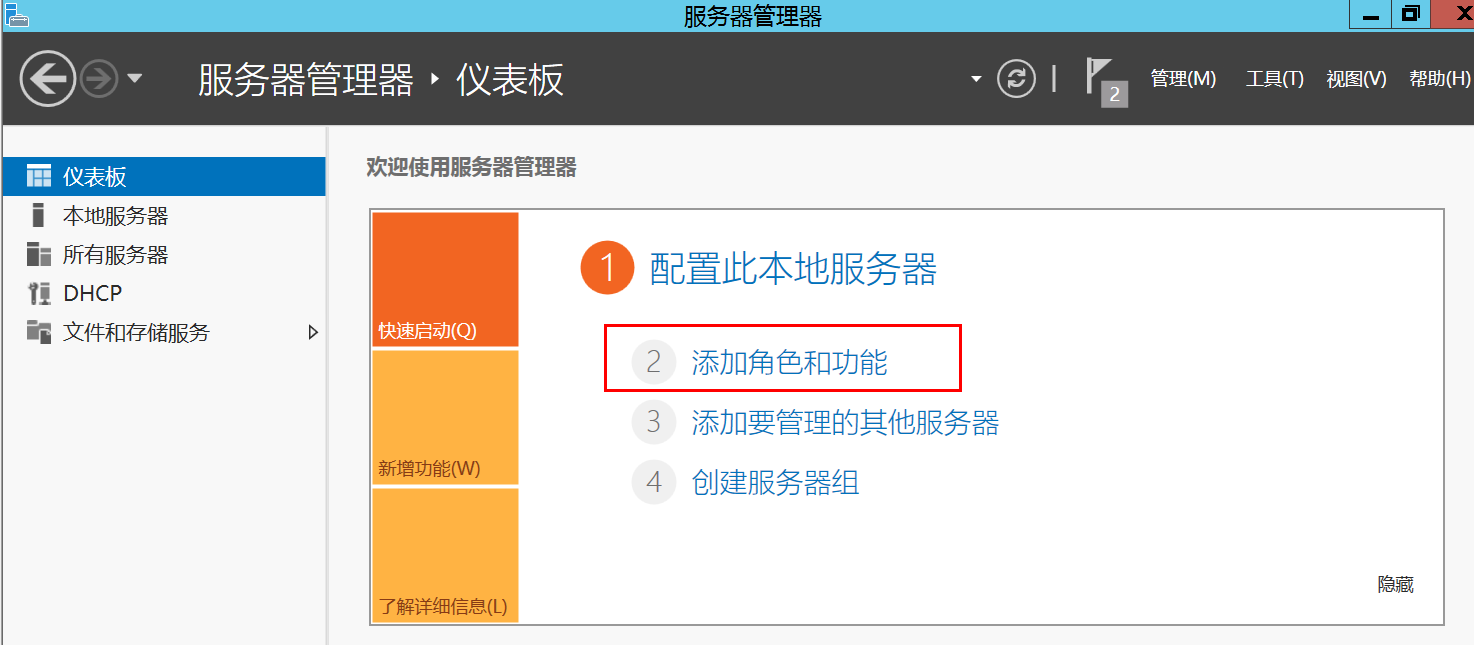Click 创建服务器组 link
This screenshot has width=1474, height=645.
[x=775, y=483]
